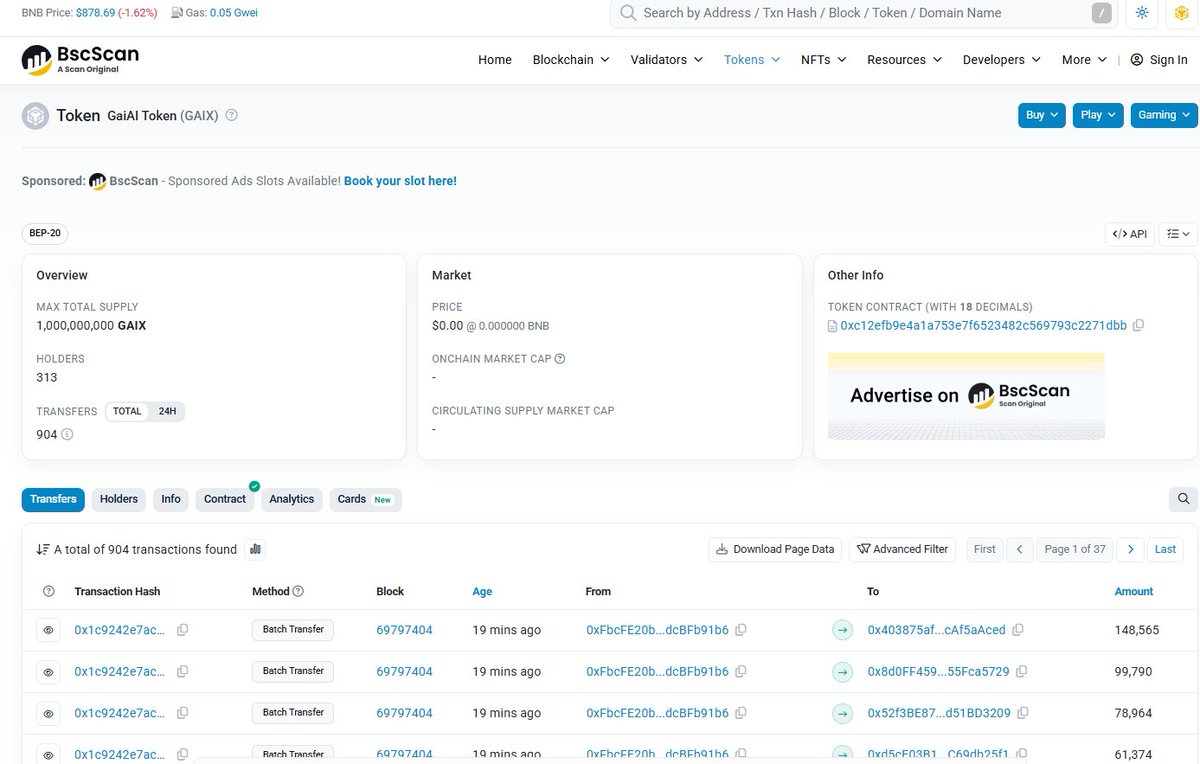Screen dimensions: 1200x764
Task: Click Download Page Data
Action: point(775,549)
